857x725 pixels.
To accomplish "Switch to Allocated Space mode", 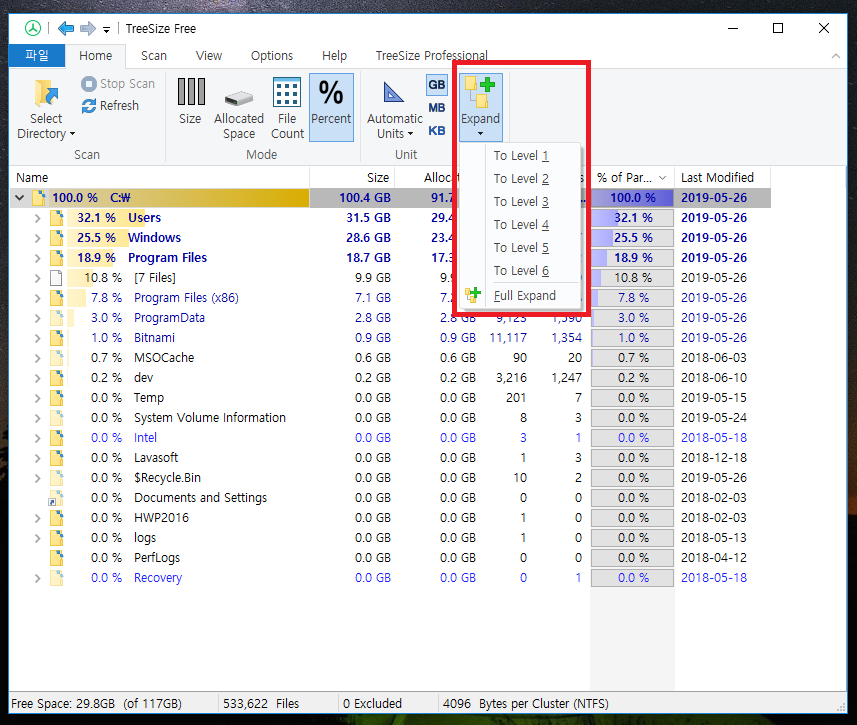I will pos(239,108).
